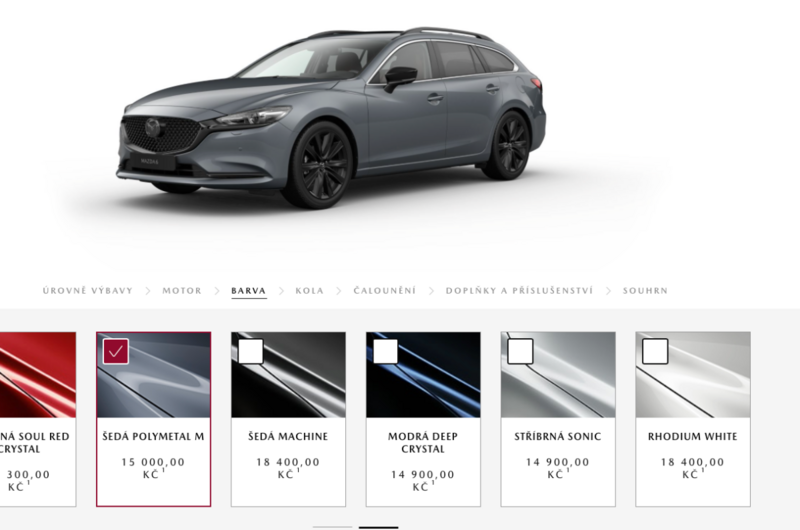Viewport: 800px width, 530px height.
Task: Pick the Modrá Deep Crystal swatch image
Action: [x=423, y=375]
